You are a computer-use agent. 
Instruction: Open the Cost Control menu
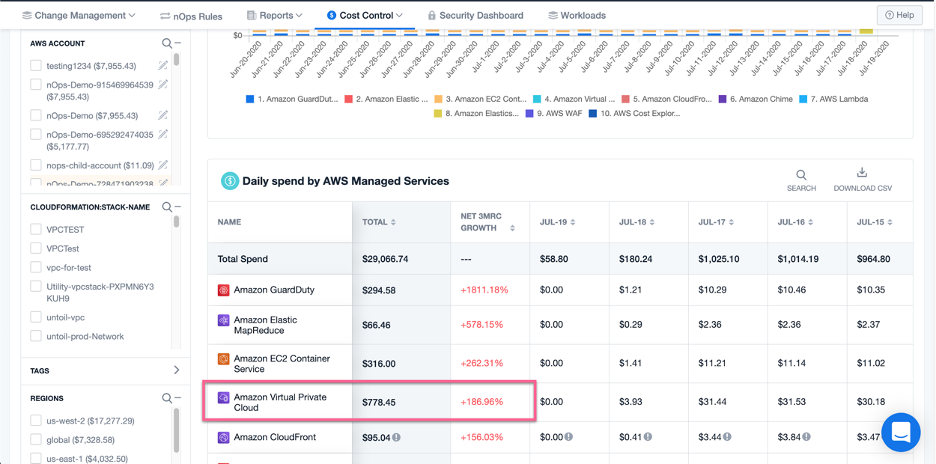coord(365,15)
